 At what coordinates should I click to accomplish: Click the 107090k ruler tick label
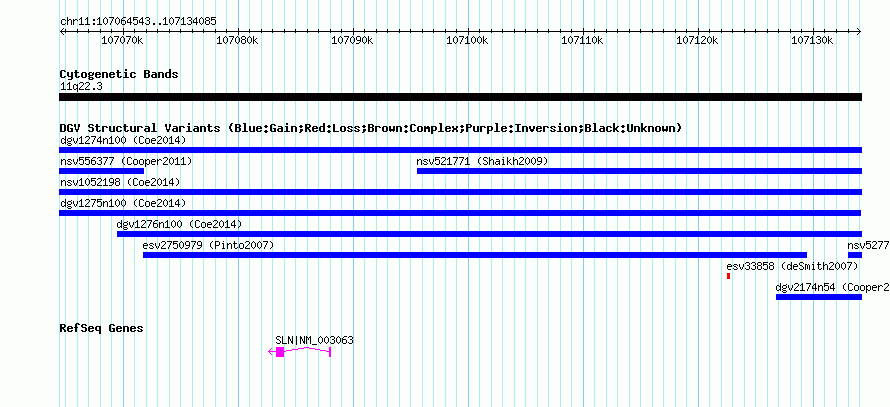(x=353, y=40)
